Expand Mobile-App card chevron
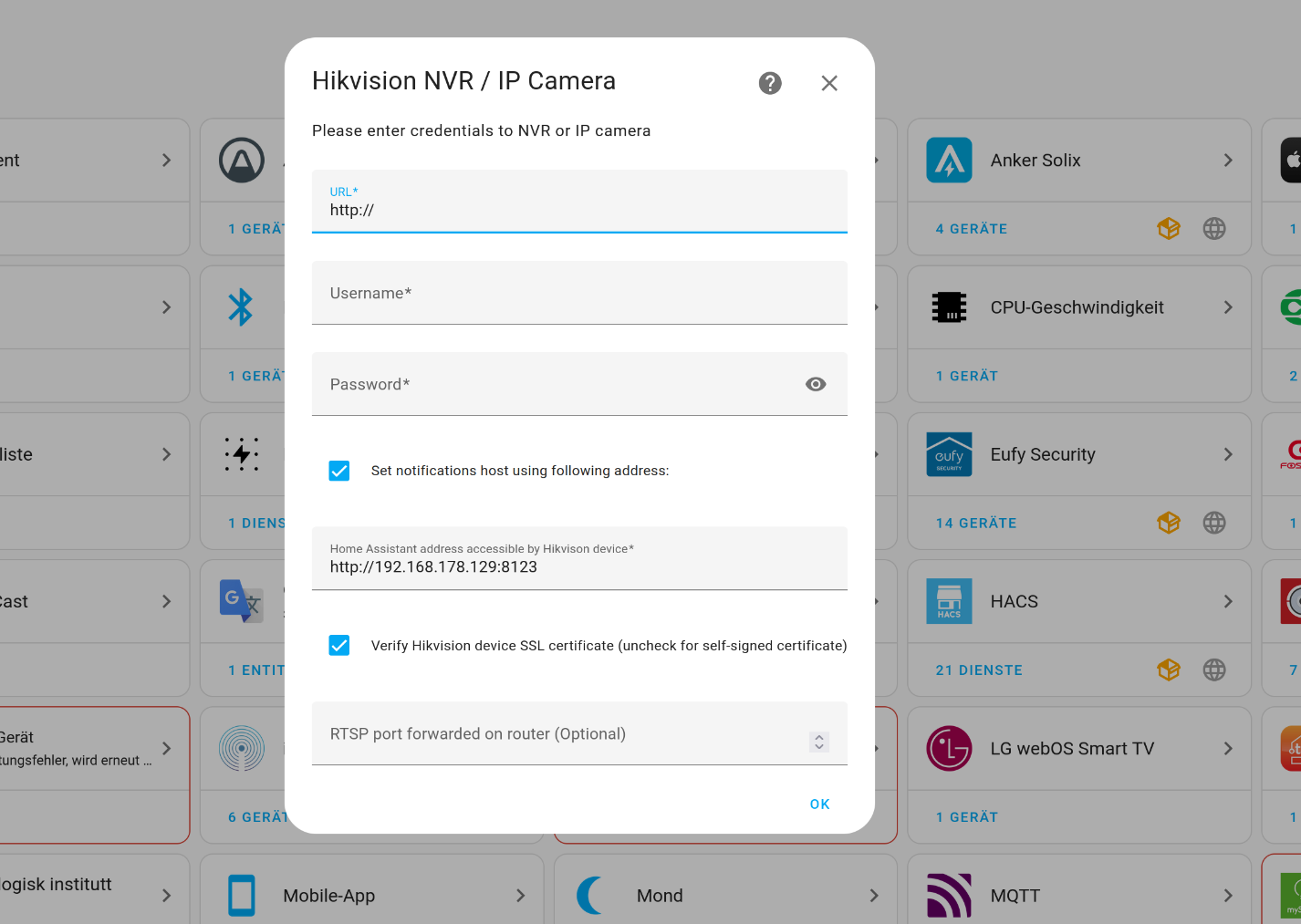Image resolution: width=1301 pixels, height=924 pixels. point(520,896)
